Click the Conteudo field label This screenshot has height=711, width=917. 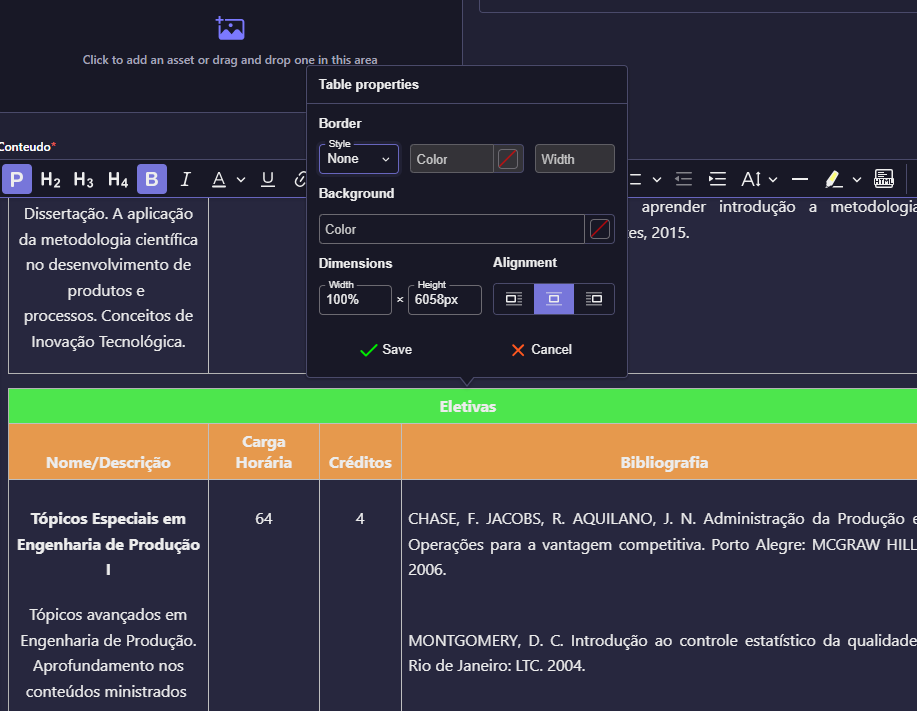click(26, 147)
